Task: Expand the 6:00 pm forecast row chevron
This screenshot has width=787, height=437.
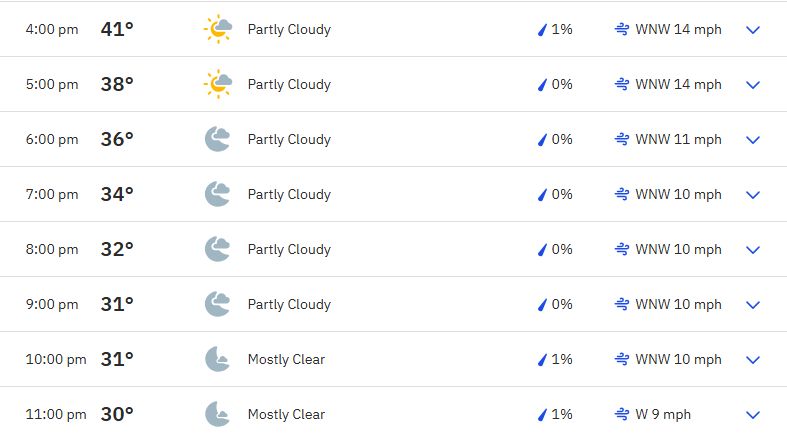Action: tap(753, 140)
